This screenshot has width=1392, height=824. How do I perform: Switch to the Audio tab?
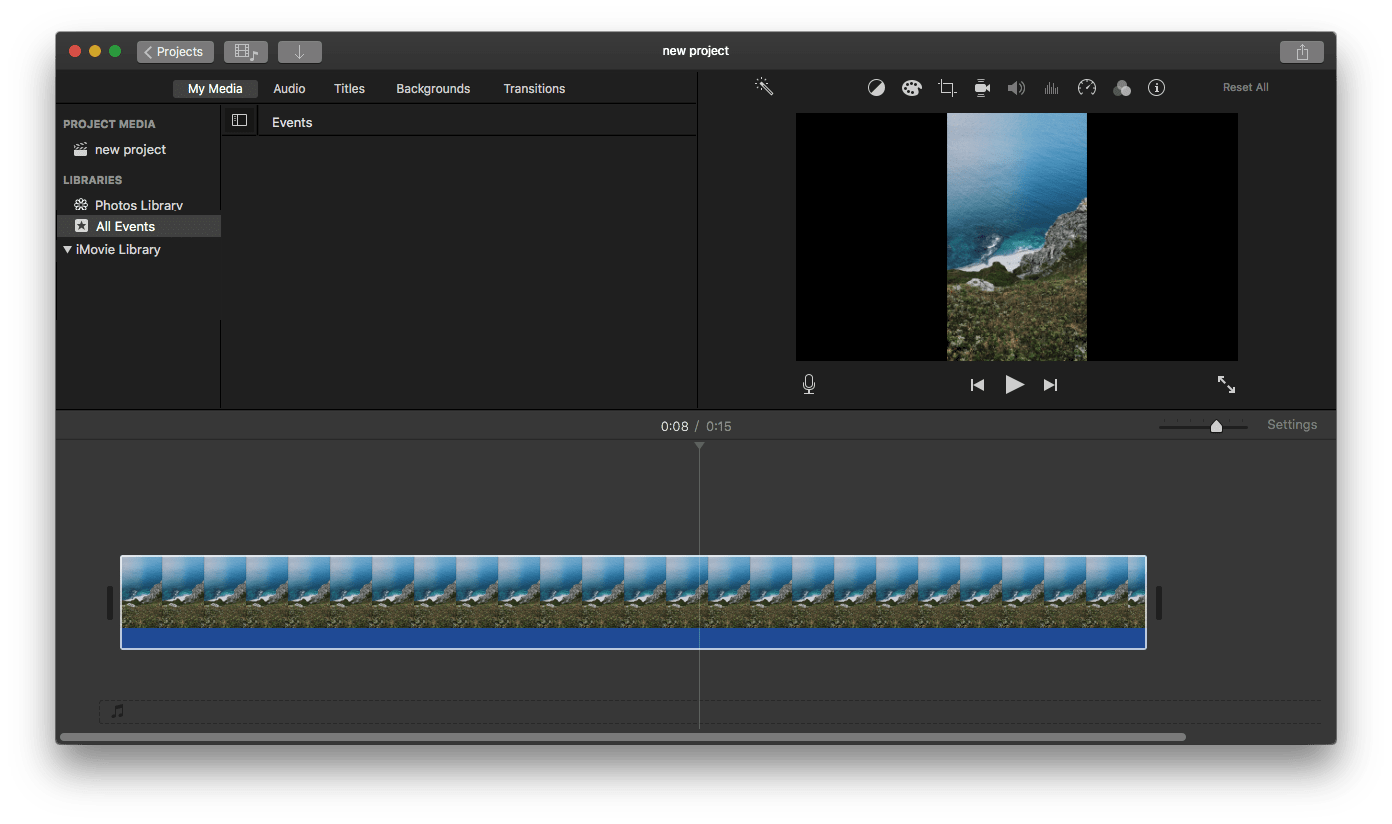(x=289, y=88)
